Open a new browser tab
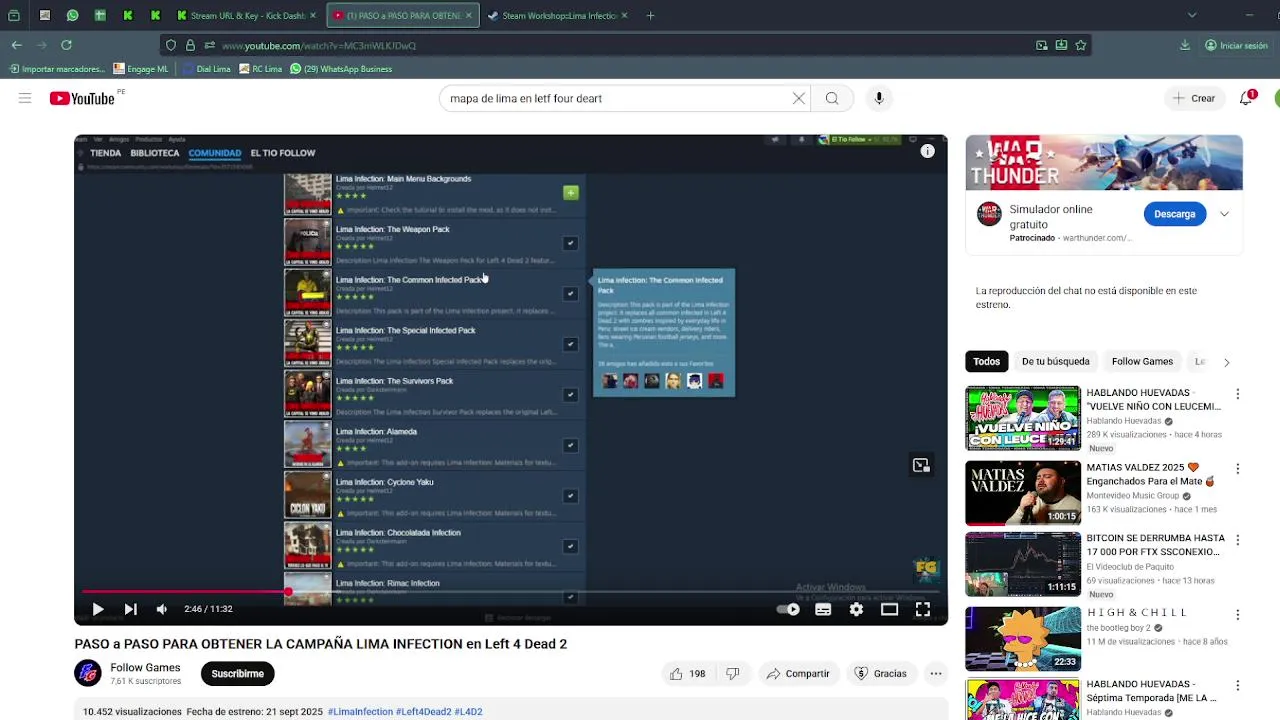The width and height of the screenshot is (1280, 720). coord(650,15)
